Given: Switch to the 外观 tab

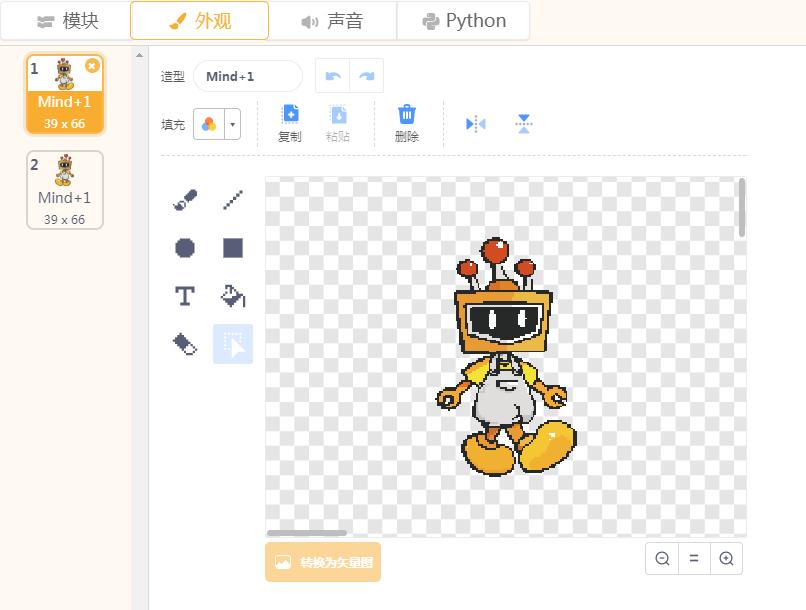Looking at the screenshot, I should pyautogui.click(x=199, y=21).
